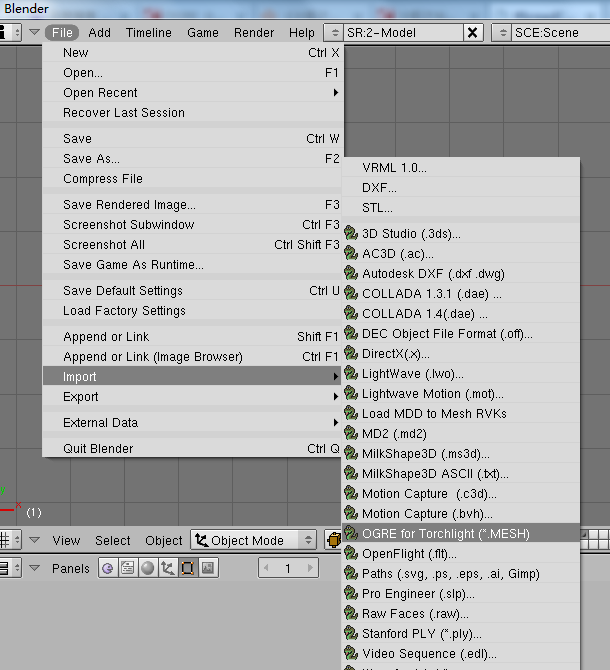The image size is (610, 670).
Task: Collapse the top header menus triangle
Action: pos(34,32)
